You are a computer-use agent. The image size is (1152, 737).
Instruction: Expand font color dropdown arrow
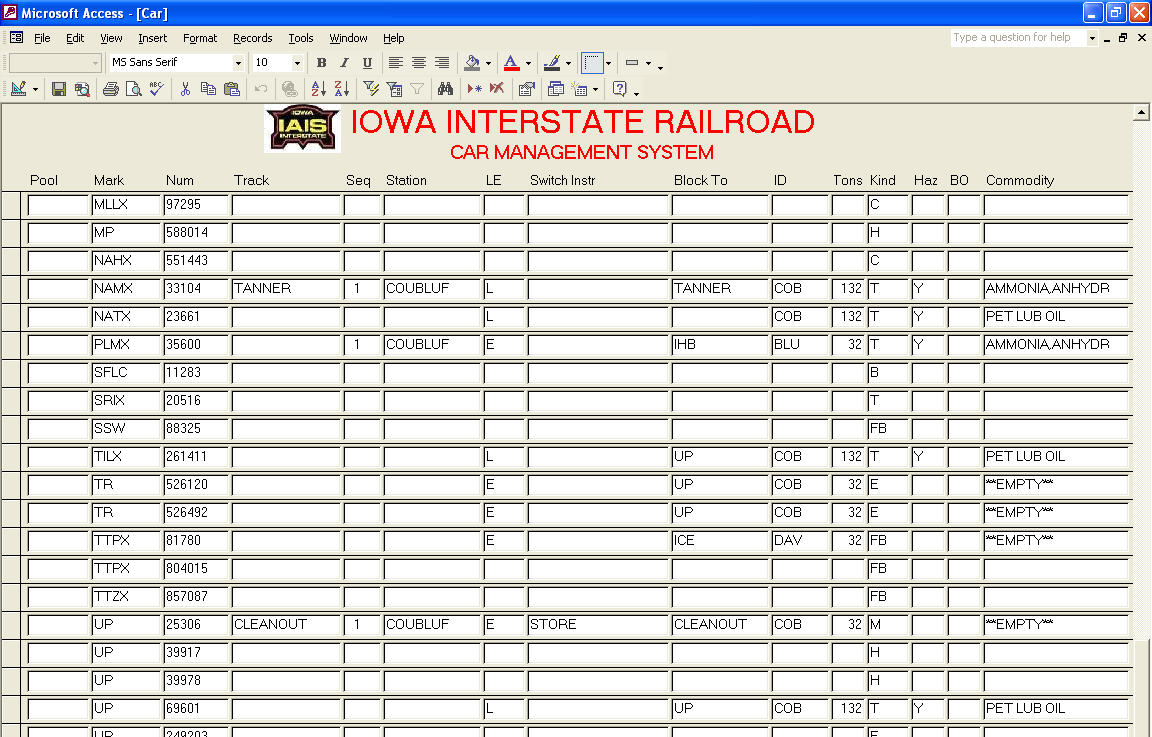528,63
